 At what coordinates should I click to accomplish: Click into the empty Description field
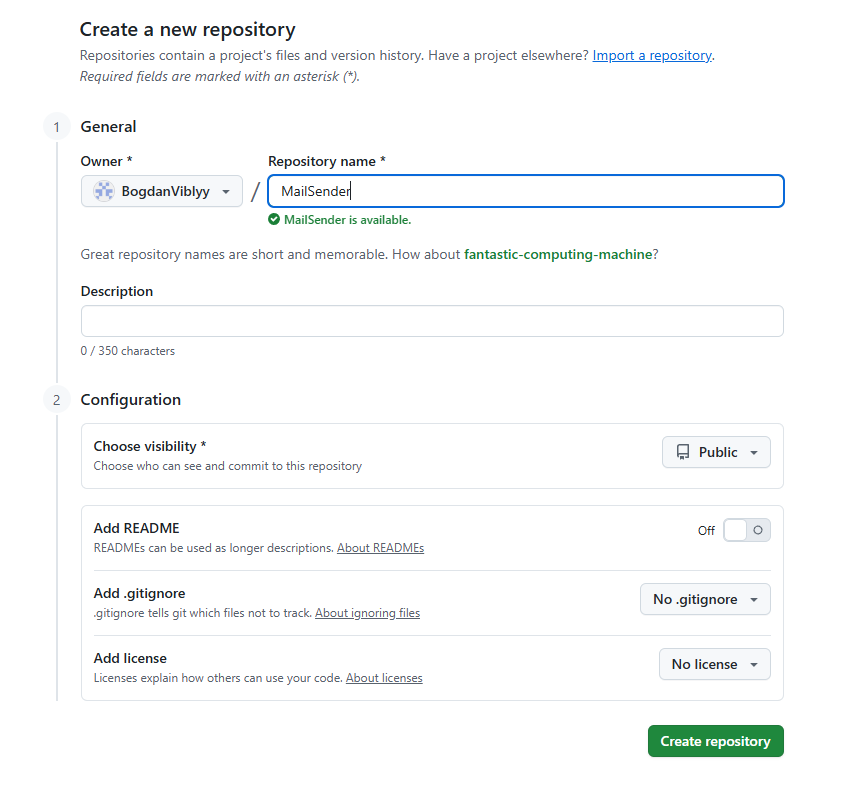pyautogui.click(x=432, y=321)
